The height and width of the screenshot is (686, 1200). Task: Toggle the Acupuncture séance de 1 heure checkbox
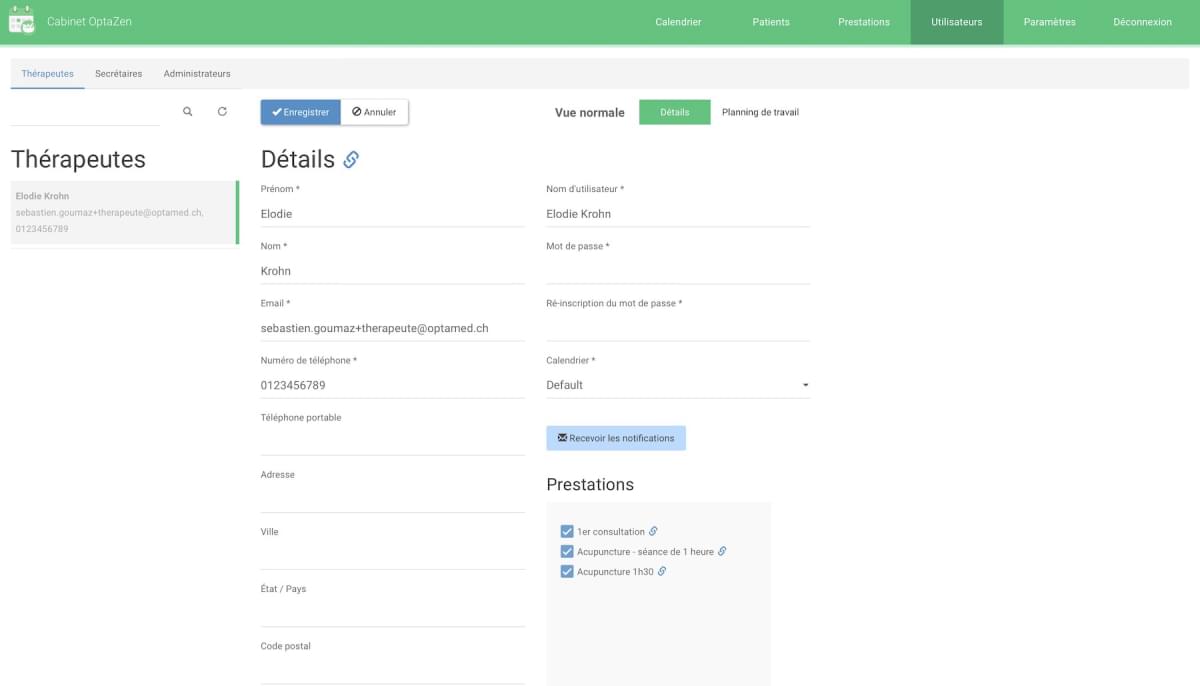[567, 551]
